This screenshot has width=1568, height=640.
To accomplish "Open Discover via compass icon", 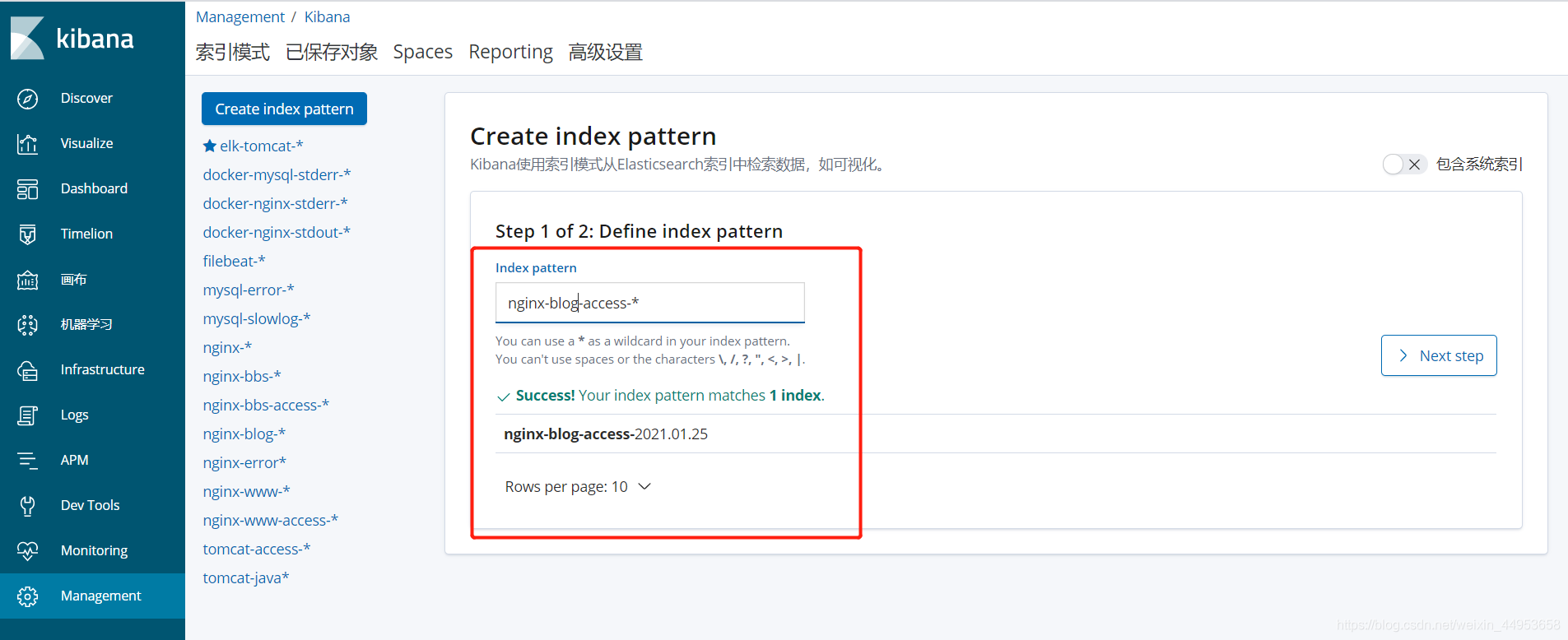I will (27, 99).
